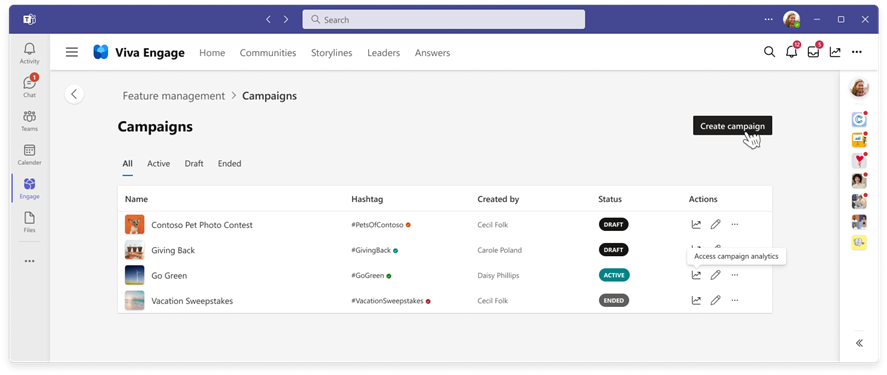
Task: Open inbox icon with badge
Action: click(814, 51)
